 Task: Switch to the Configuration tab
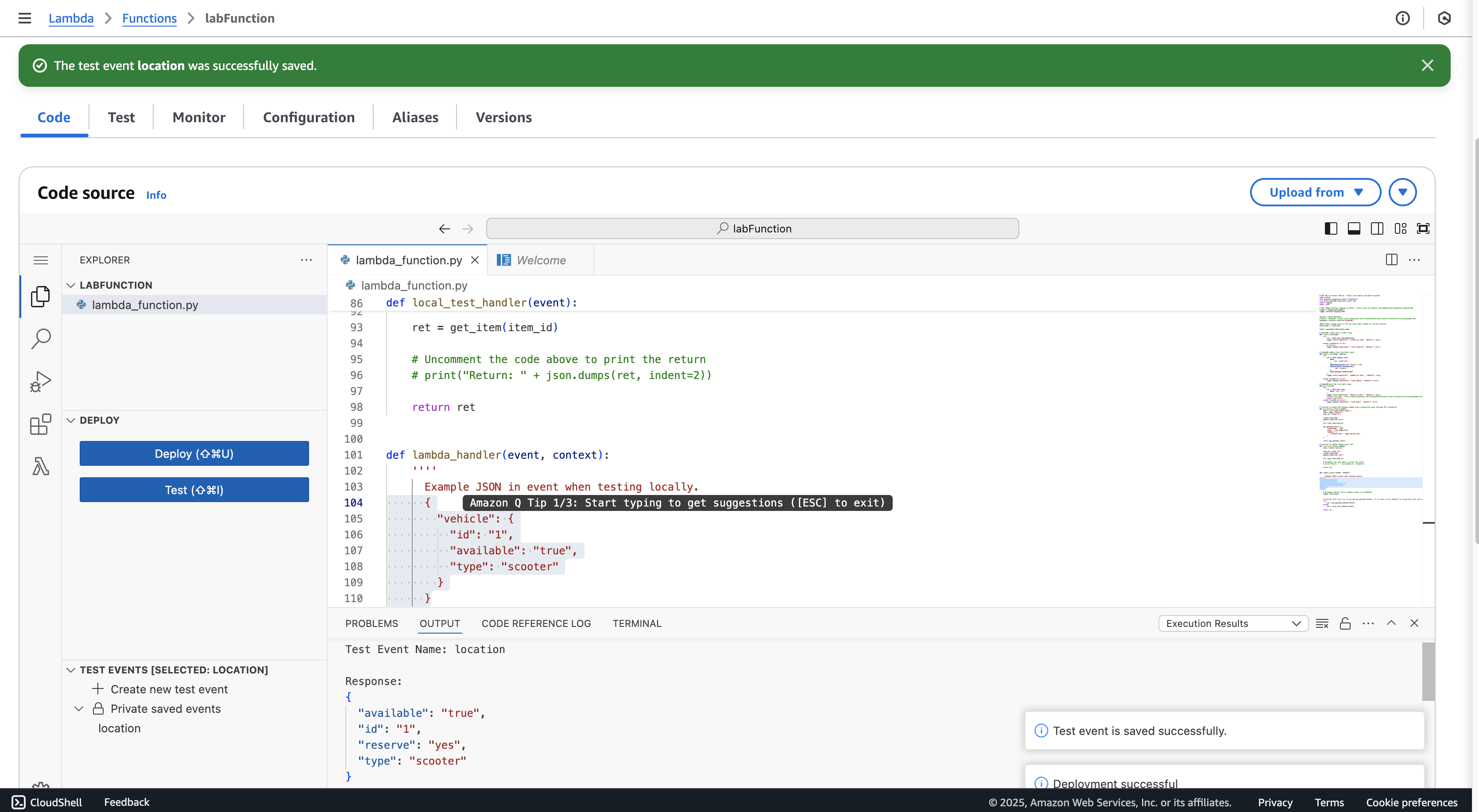pyautogui.click(x=309, y=118)
